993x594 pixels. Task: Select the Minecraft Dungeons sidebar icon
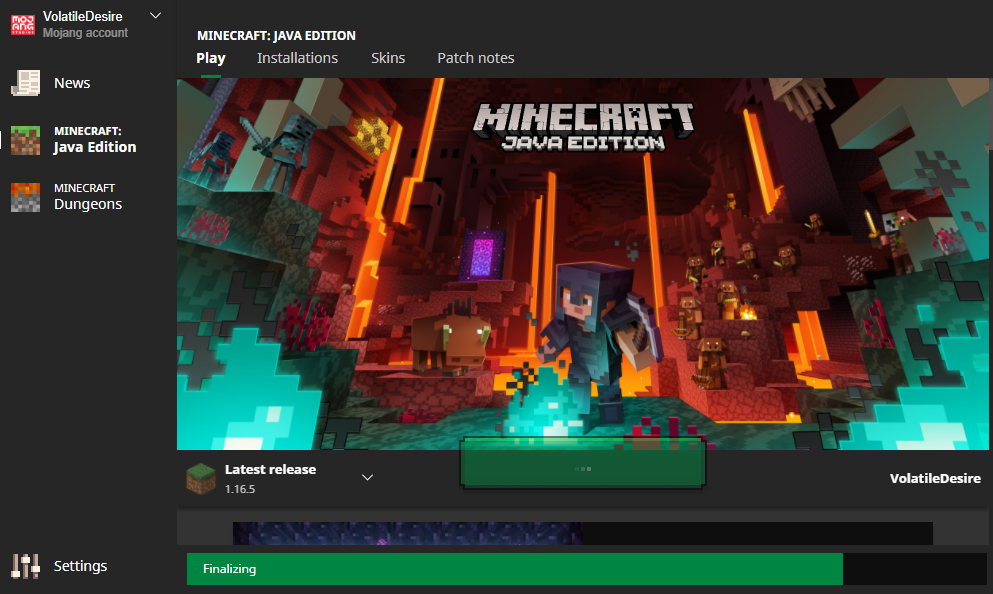click(25, 197)
